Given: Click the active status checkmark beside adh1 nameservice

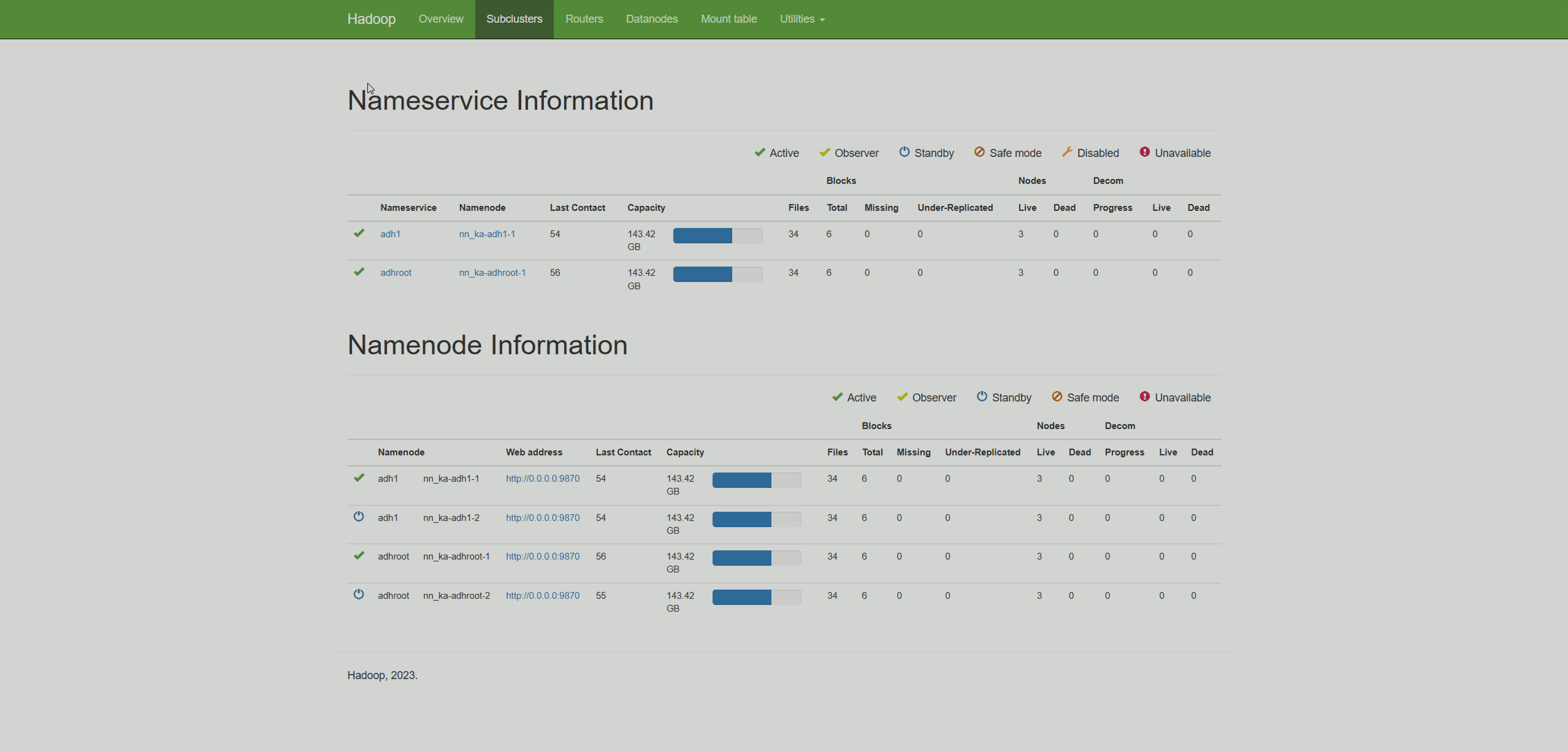Looking at the screenshot, I should (x=359, y=234).
